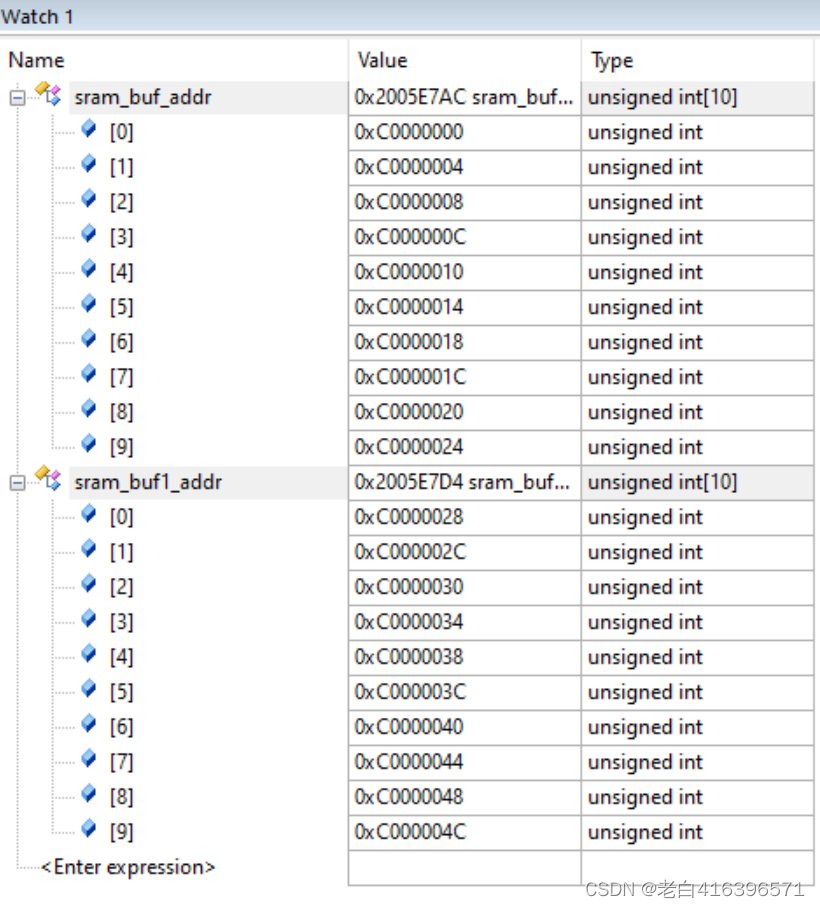Collapse the sram_buf1_addr array tree
This screenshot has width=820, height=908.
17,482
